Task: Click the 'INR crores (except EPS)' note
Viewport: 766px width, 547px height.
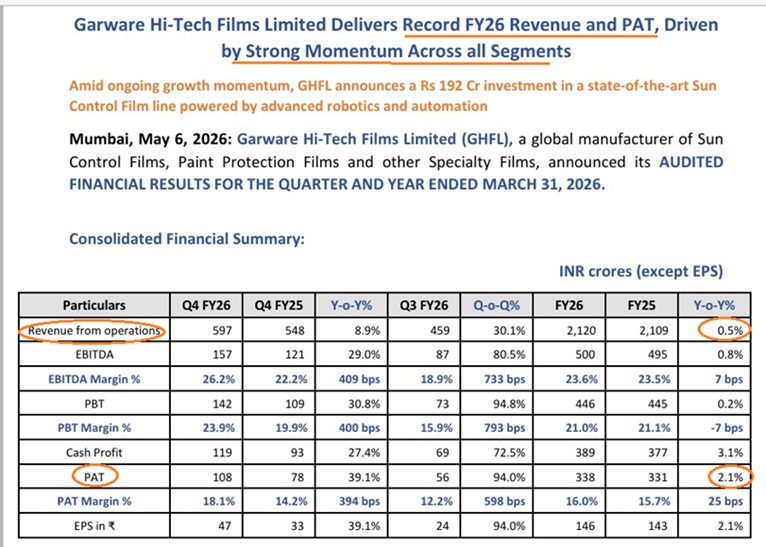Action: pyautogui.click(x=641, y=271)
